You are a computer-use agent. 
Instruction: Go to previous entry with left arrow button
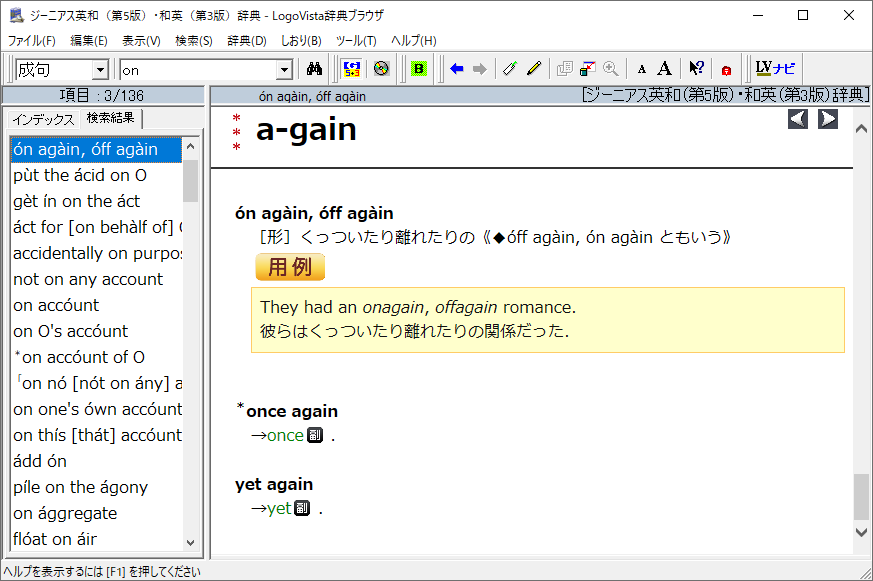[798, 119]
